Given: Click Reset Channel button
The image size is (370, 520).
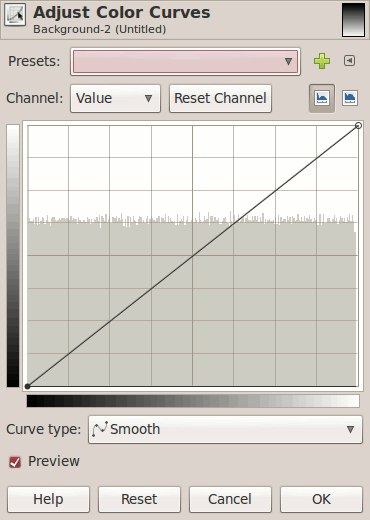Looking at the screenshot, I should click(x=220, y=98).
